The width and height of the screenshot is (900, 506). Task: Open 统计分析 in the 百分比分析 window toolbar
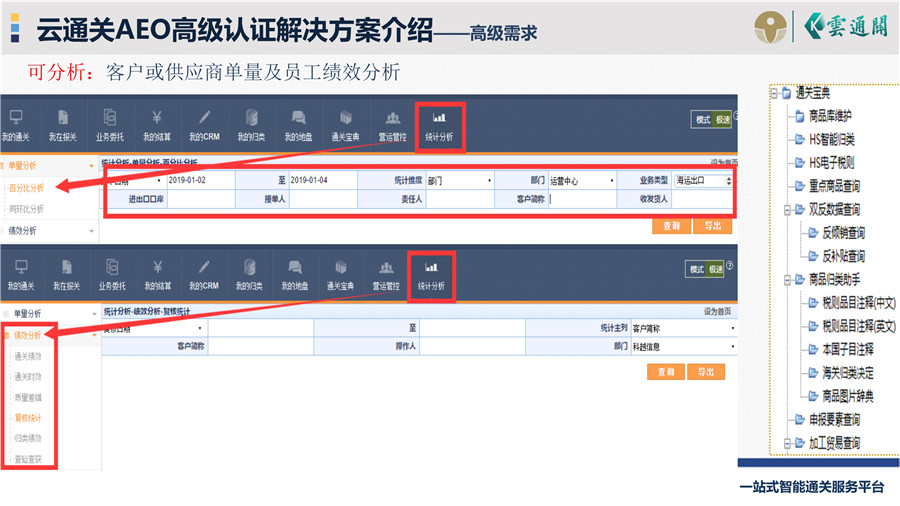(x=439, y=126)
